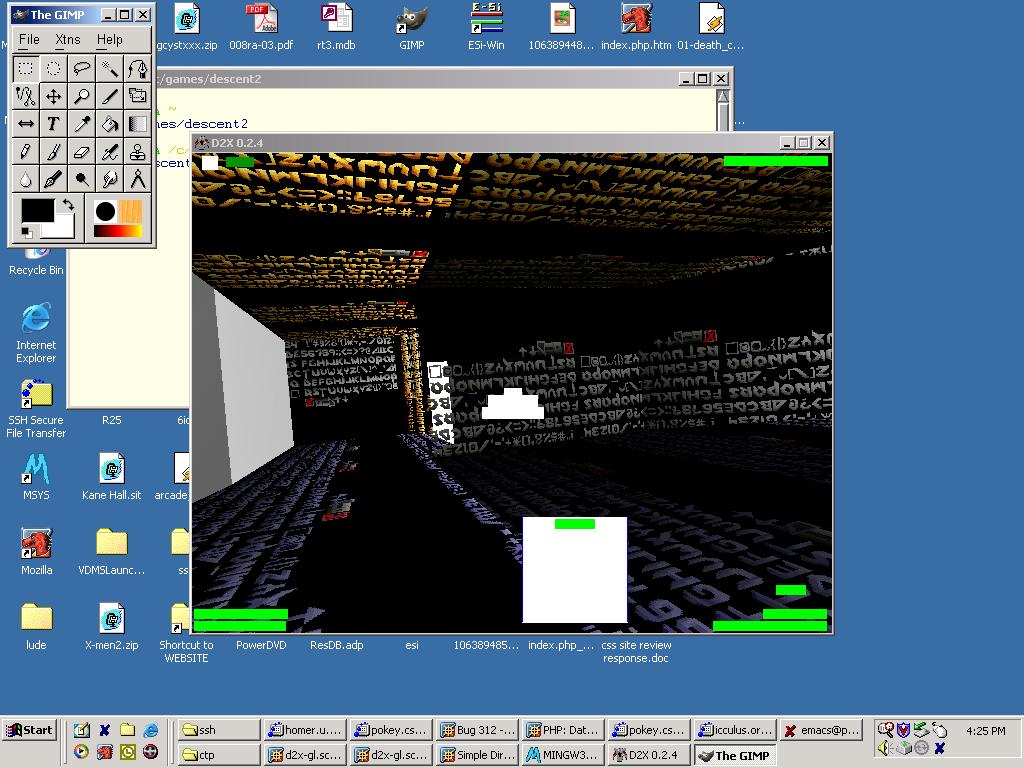This screenshot has width=1024, height=768.
Task: Activate the Airbrush tool
Action: (x=110, y=152)
